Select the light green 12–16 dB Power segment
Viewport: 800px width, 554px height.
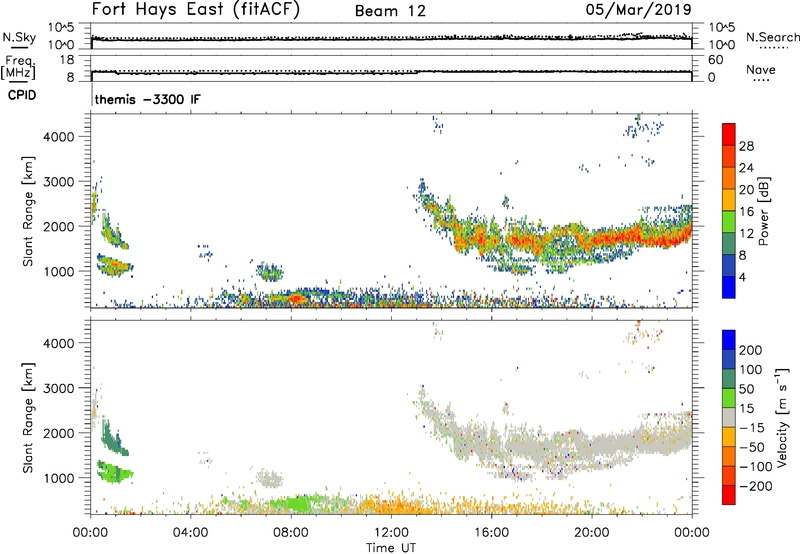tap(729, 222)
